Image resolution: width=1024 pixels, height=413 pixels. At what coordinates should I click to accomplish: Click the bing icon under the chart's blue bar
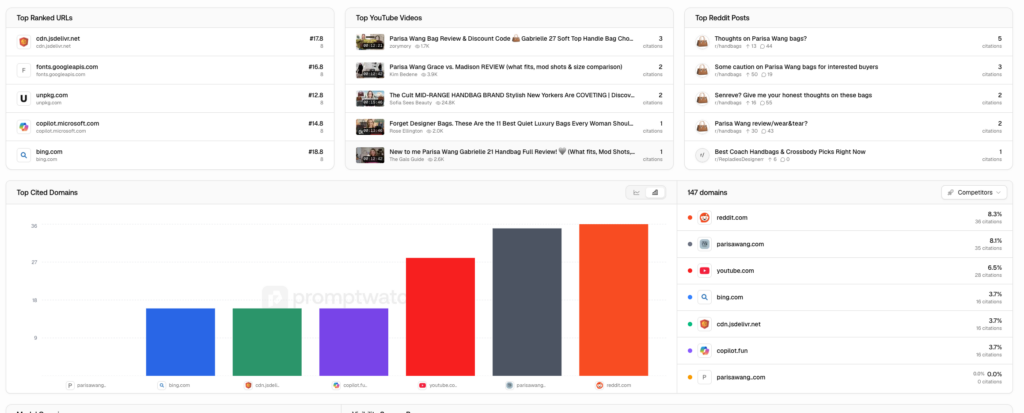[x=162, y=386]
